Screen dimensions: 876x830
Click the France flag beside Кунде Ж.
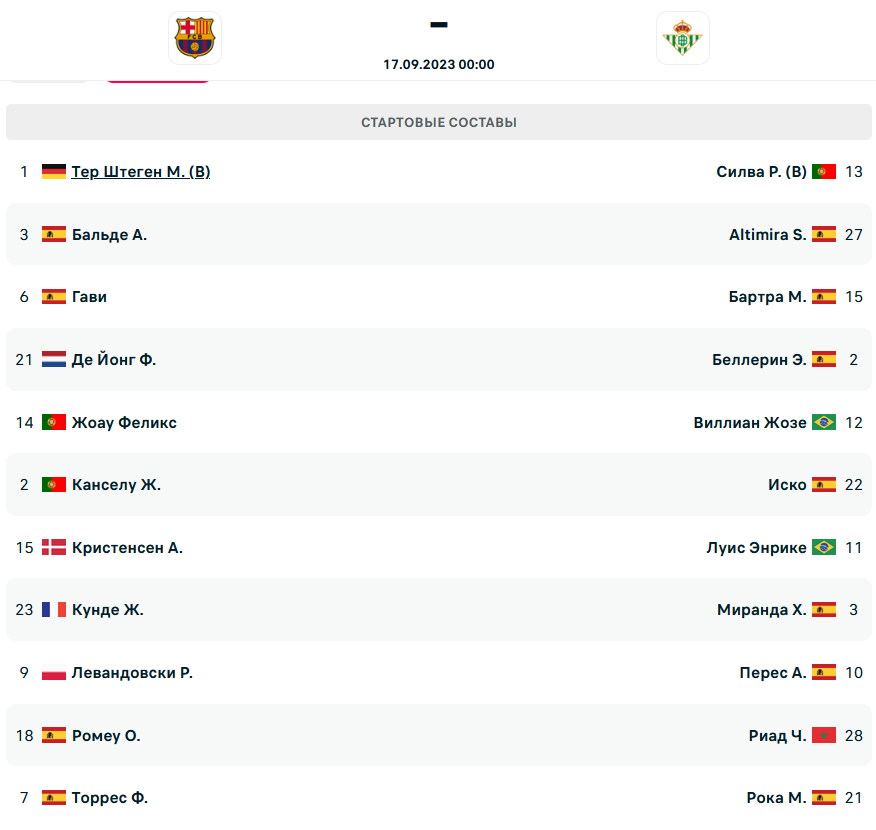point(54,609)
